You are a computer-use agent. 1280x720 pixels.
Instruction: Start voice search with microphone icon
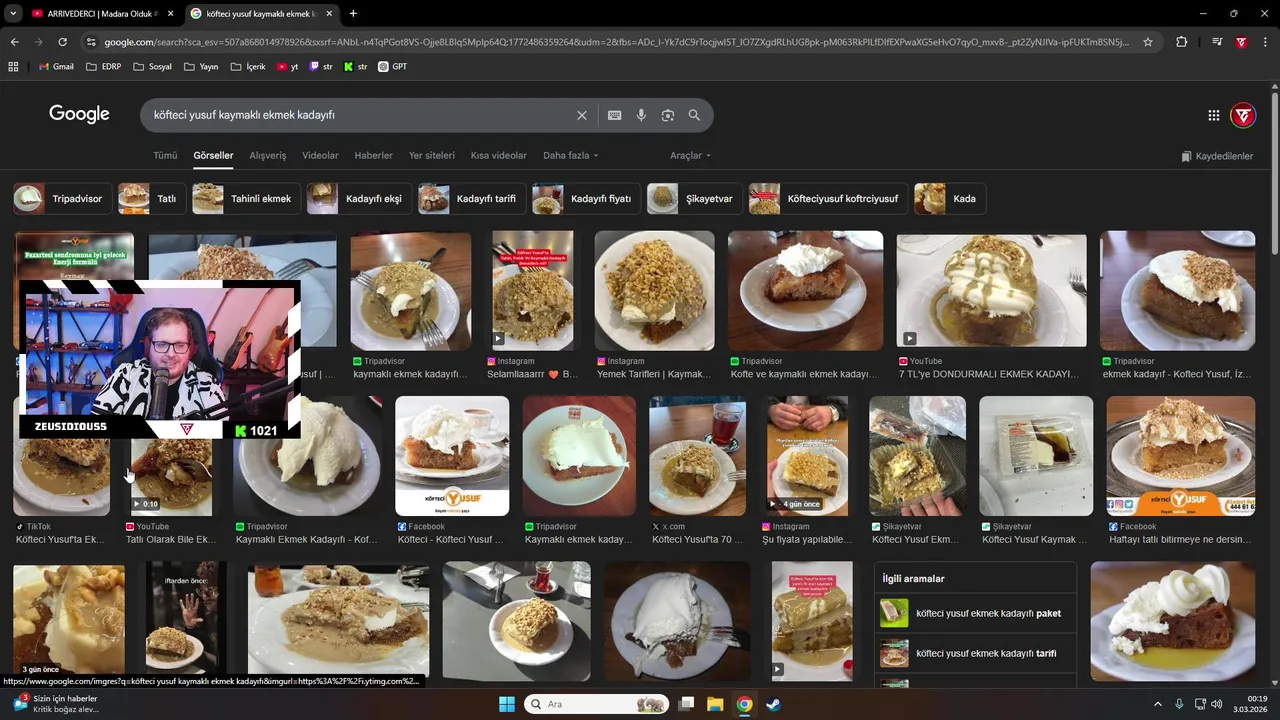point(641,115)
